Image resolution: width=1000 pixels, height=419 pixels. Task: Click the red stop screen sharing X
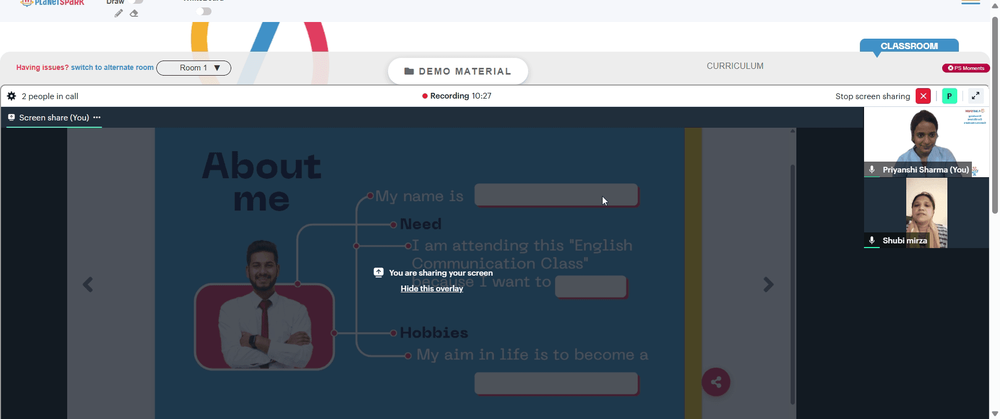point(923,96)
